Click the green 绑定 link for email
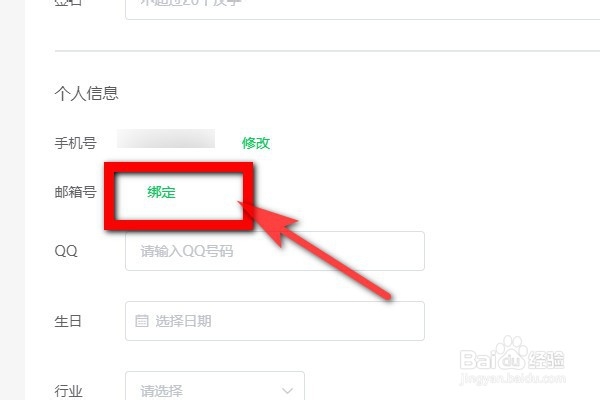Image resolution: width=600 pixels, height=400 pixels. (x=161, y=192)
